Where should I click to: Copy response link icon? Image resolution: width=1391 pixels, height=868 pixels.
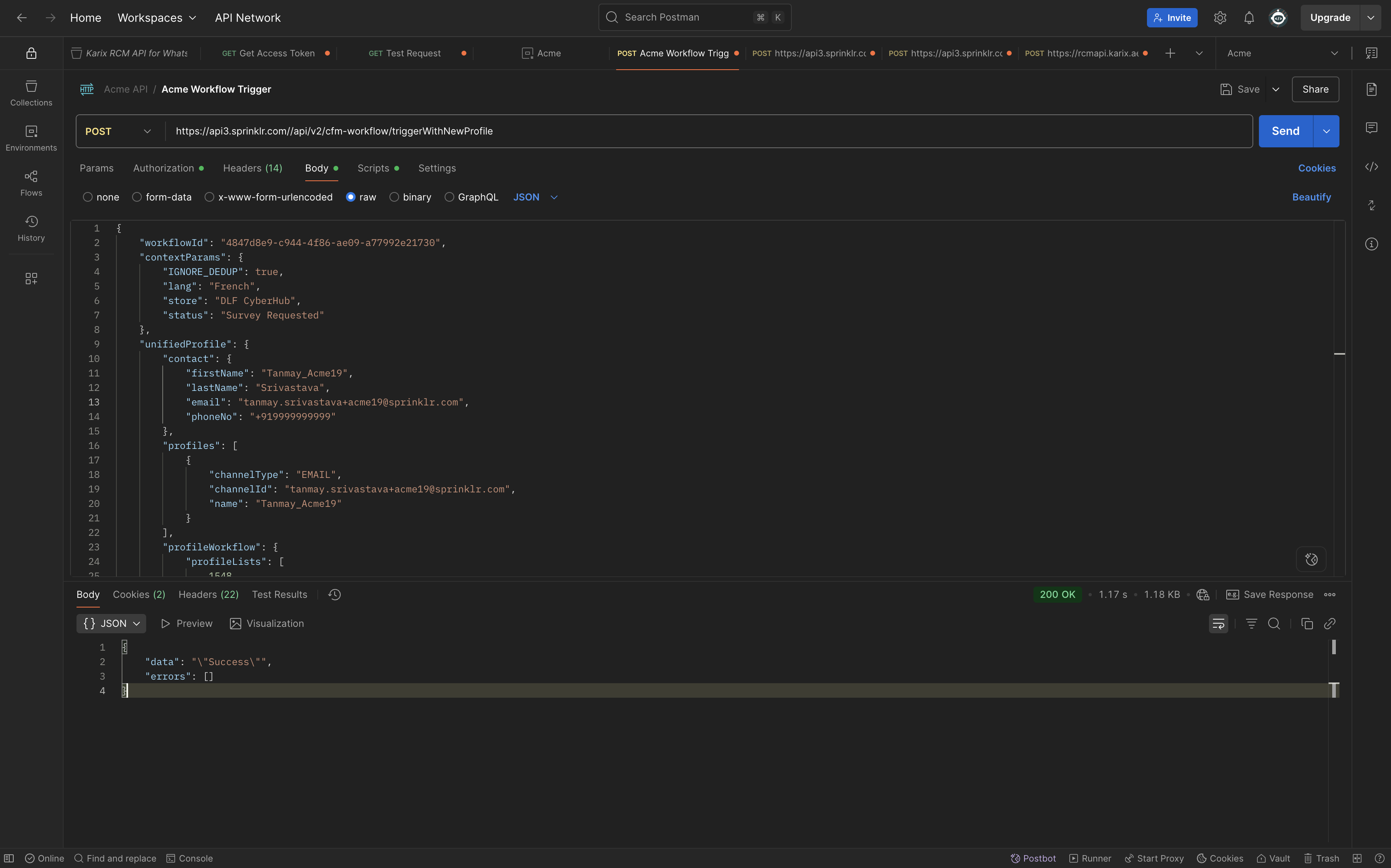[x=1329, y=624]
